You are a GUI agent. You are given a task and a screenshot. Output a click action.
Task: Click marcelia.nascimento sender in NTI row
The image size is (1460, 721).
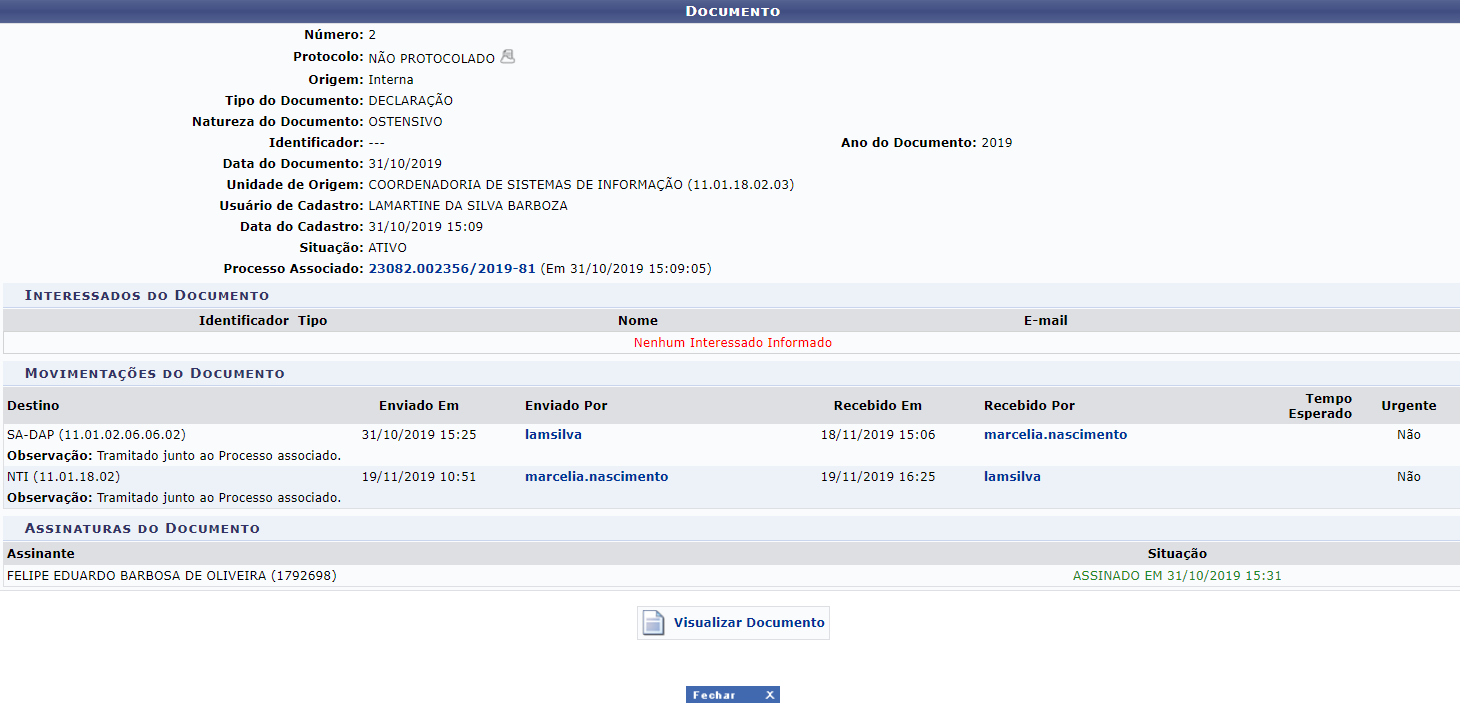point(596,477)
